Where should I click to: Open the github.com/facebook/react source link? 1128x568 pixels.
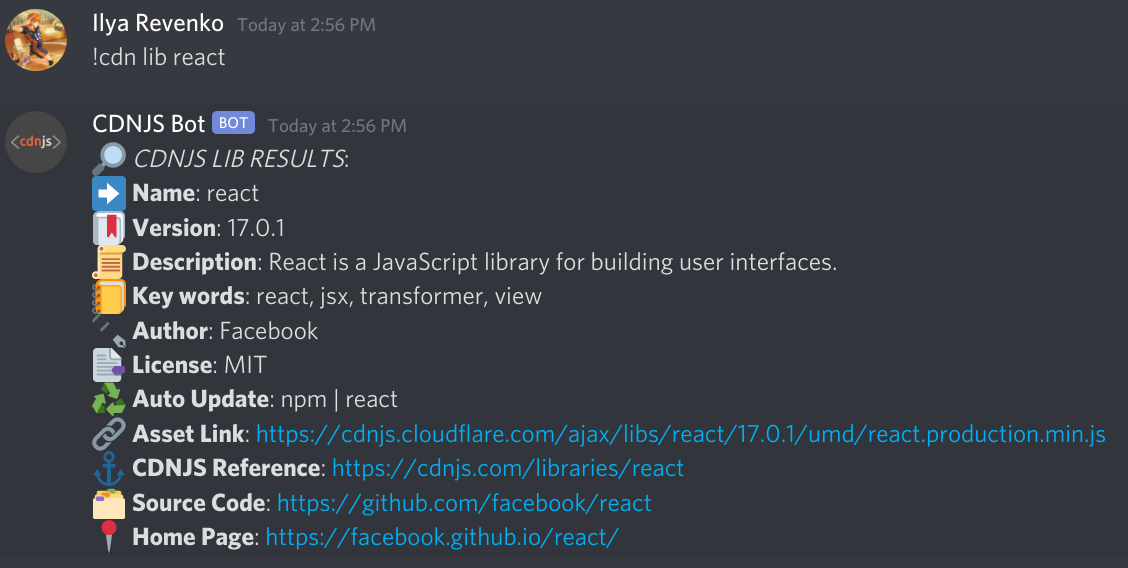pyautogui.click(x=464, y=503)
